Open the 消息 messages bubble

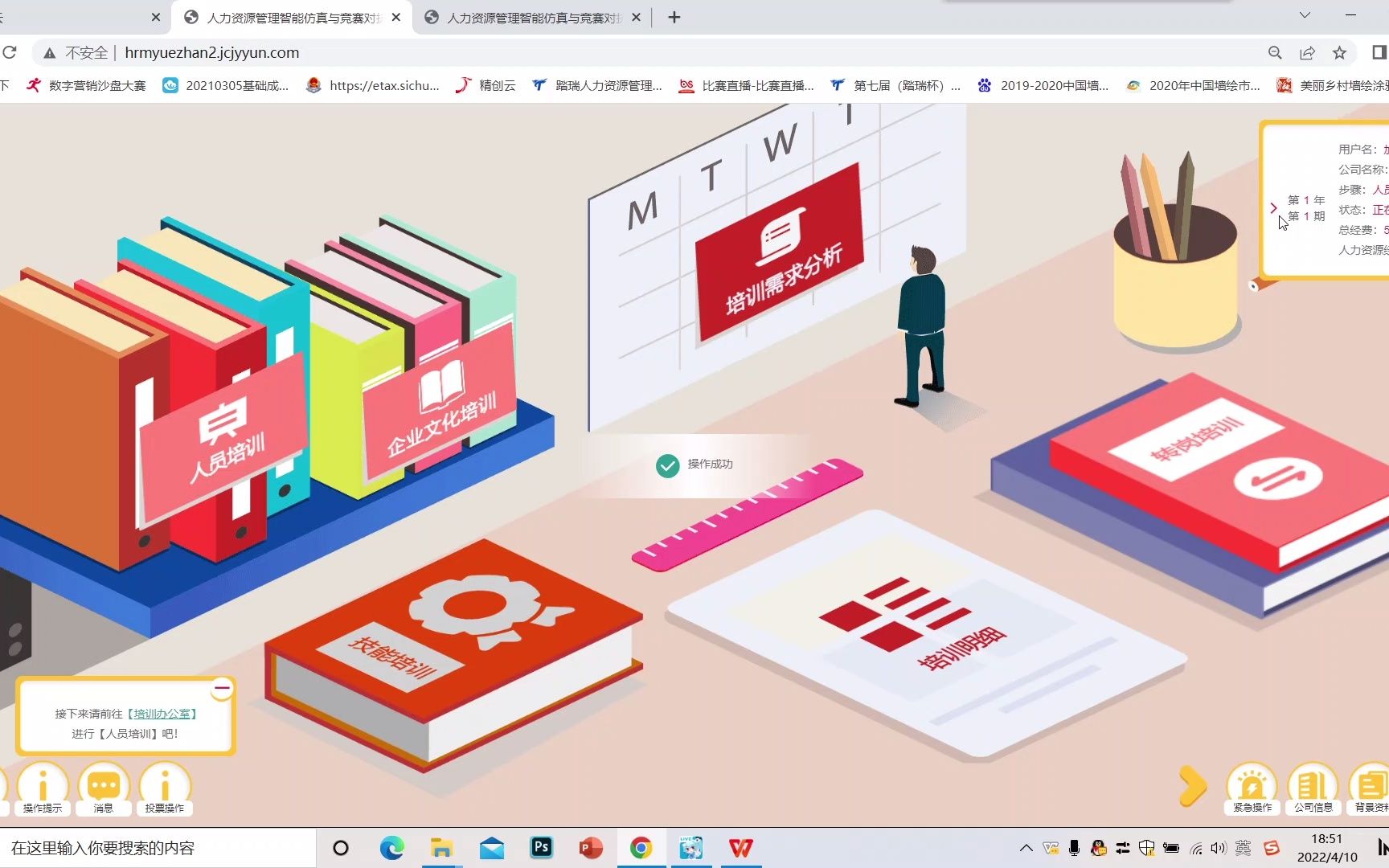[104, 788]
